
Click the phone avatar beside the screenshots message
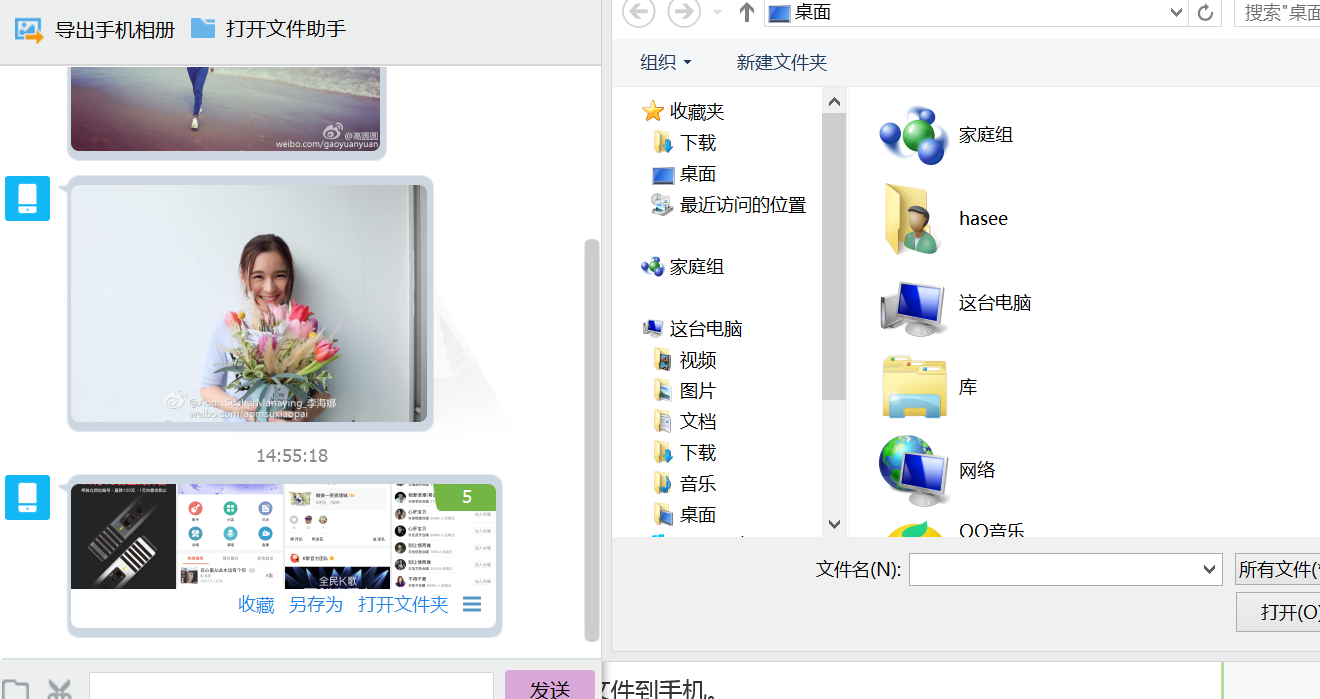click(27, 497)
